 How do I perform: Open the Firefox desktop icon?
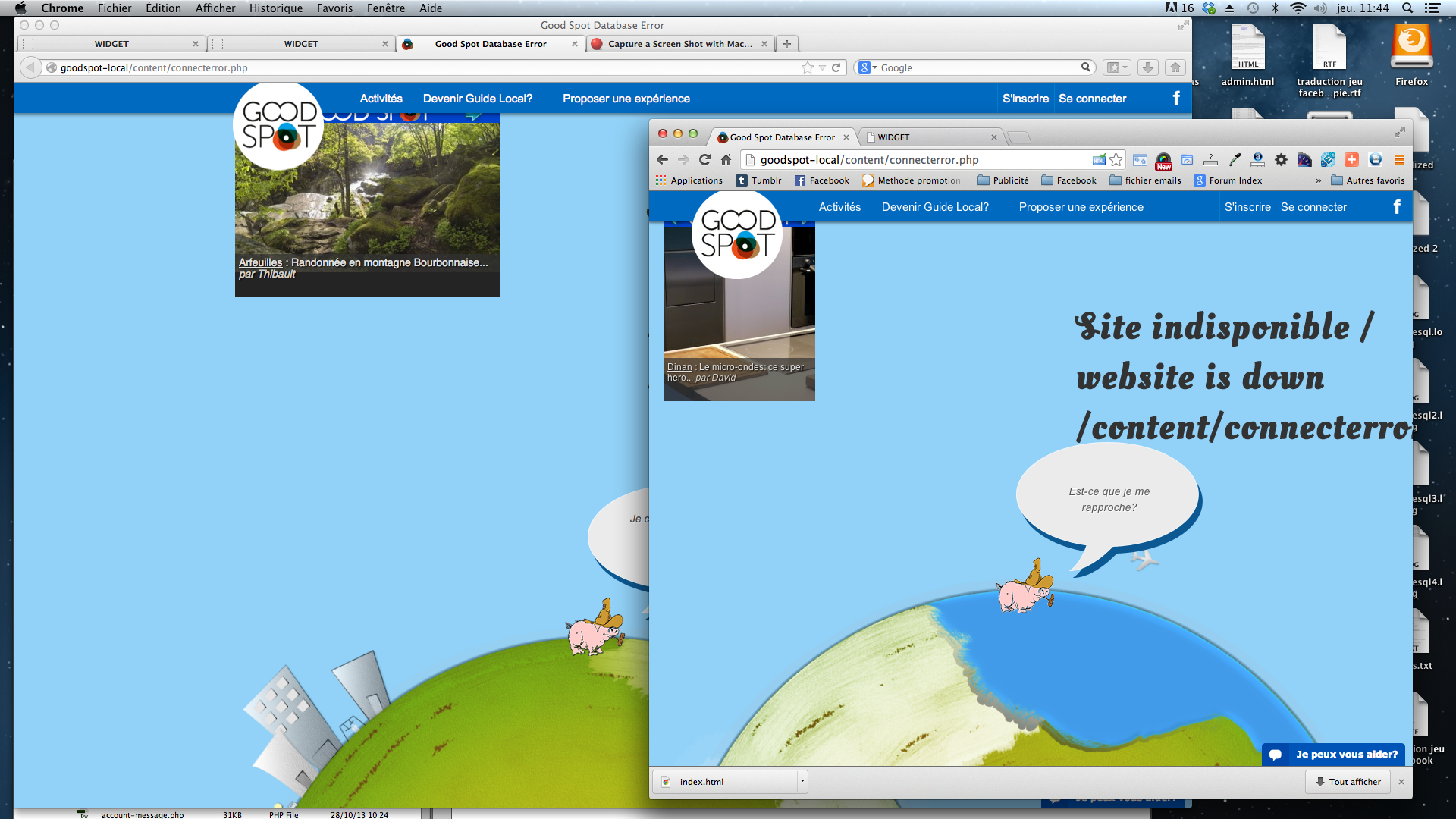pyautogui.click(x=1411, y=55)
